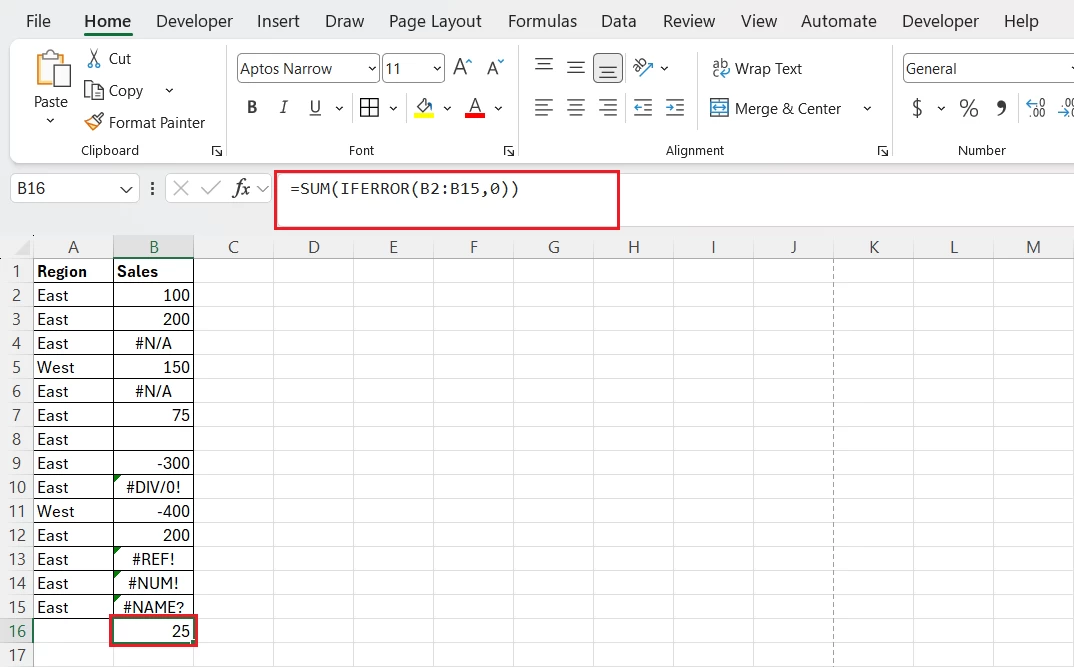Click Wrap Text
This screenshot has width=1074, height=667.
click(756, 68)
